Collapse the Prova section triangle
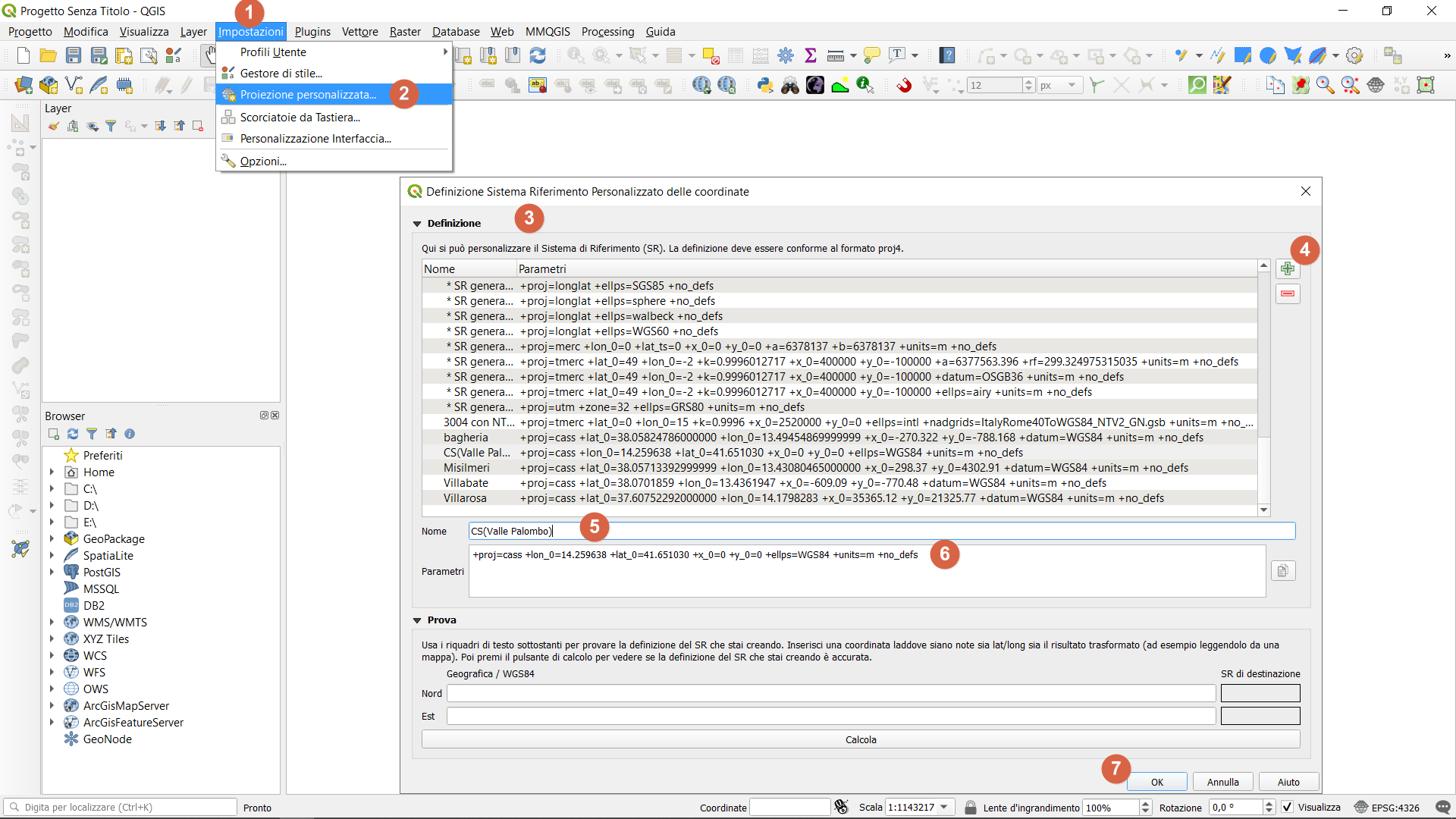 click(x=417, y=620)
